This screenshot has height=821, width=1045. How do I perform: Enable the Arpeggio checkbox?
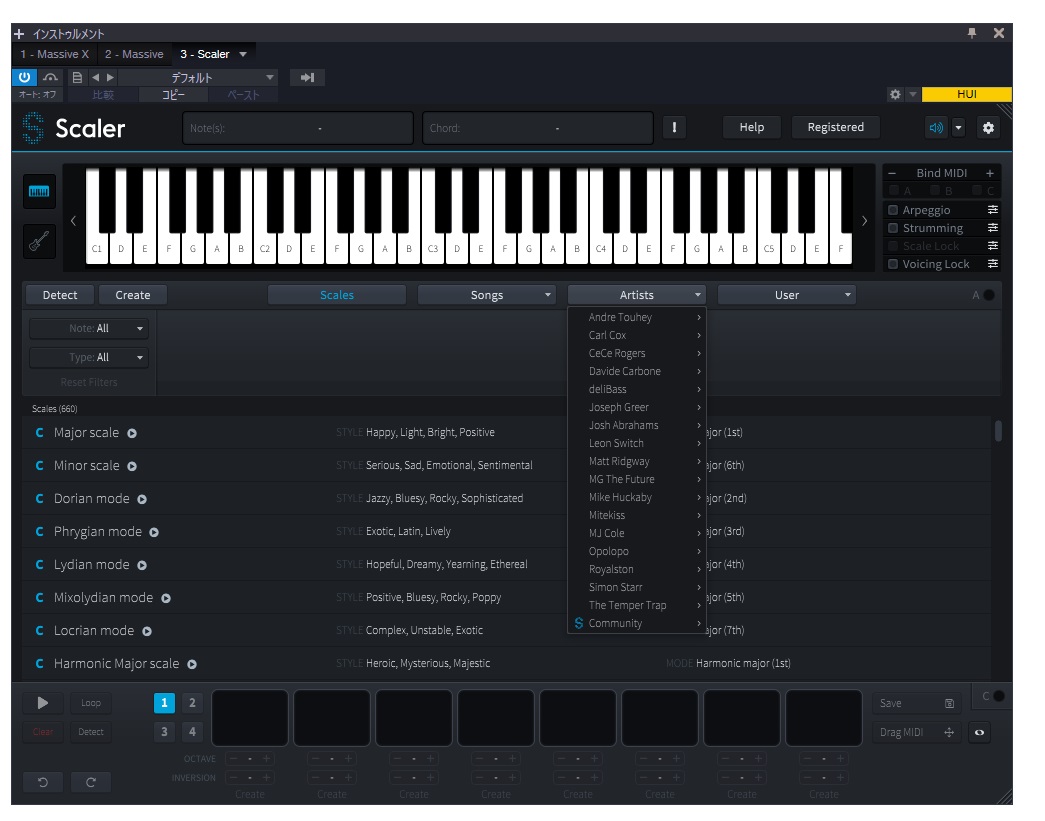[x=893, y=210]
